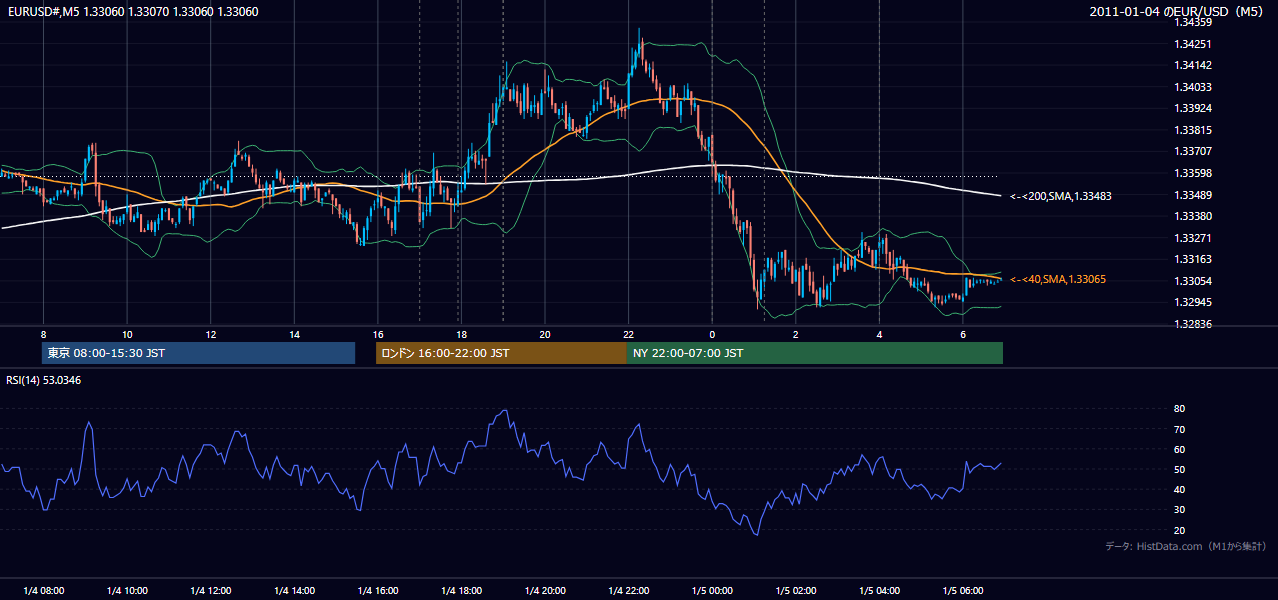Click price axis value 1.34142
The image size is (1278, 600).
pos(1194,65)
